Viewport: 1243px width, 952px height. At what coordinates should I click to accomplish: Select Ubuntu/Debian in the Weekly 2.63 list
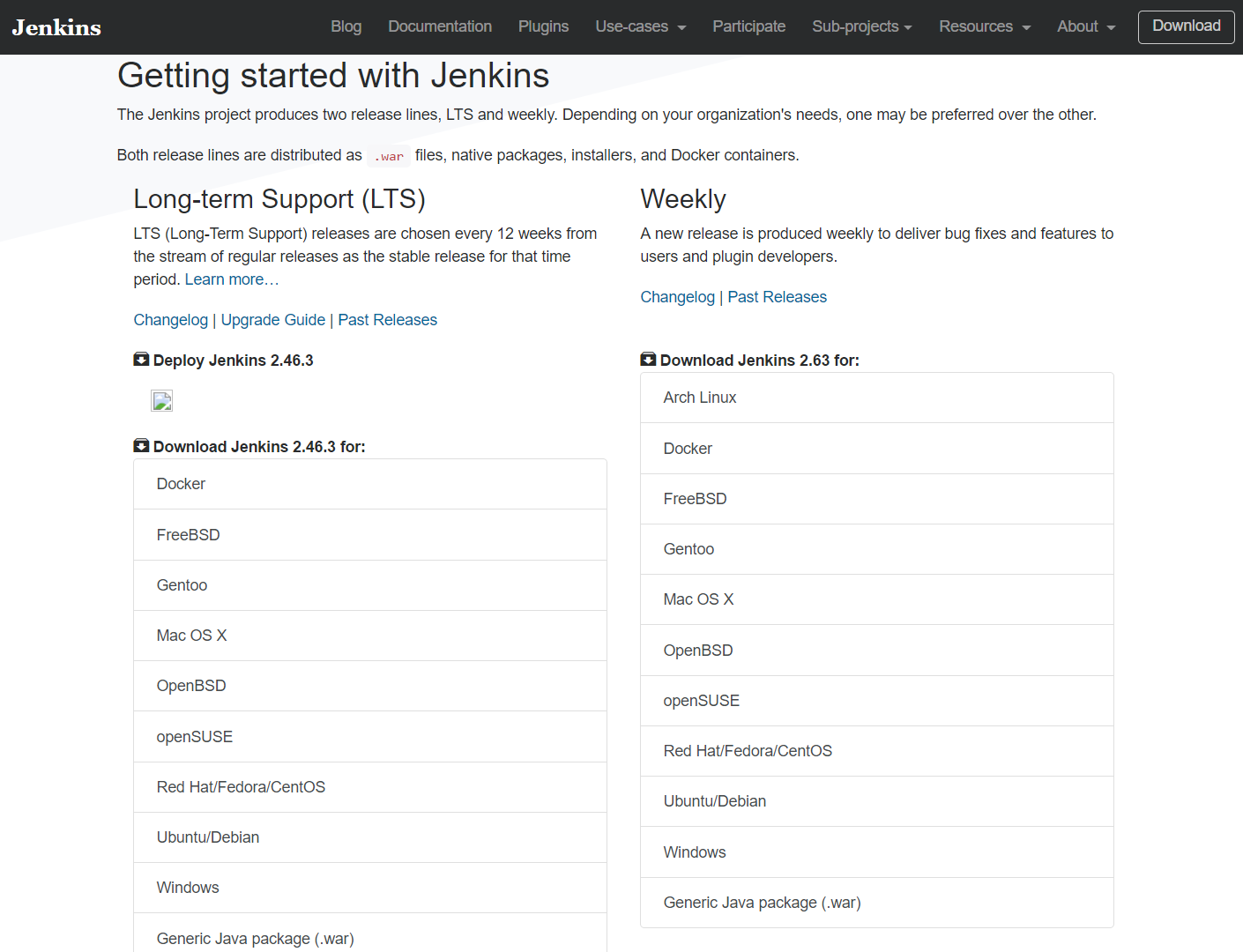tap(877, 801)
